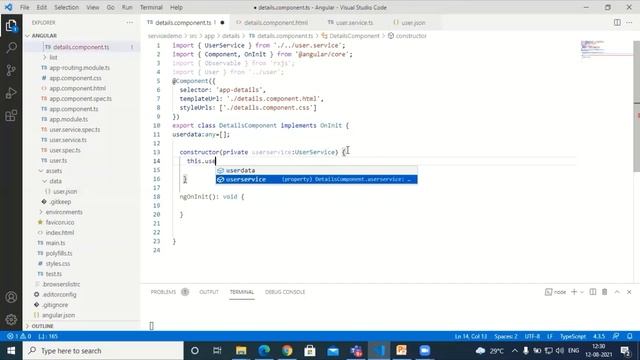This screenshot has height=360, width=640.
Task: Open the Run and Debug view
Action: tap(11, 93)
